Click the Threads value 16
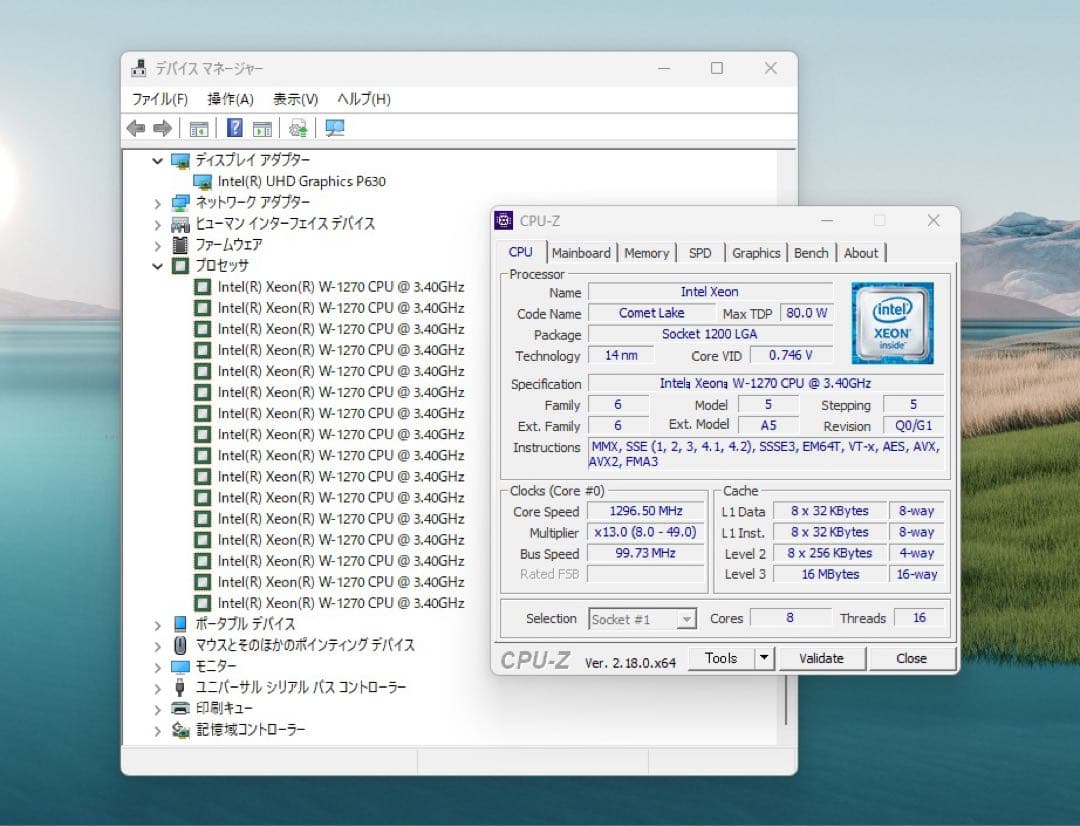1080x826 pixels. point(919,618)
